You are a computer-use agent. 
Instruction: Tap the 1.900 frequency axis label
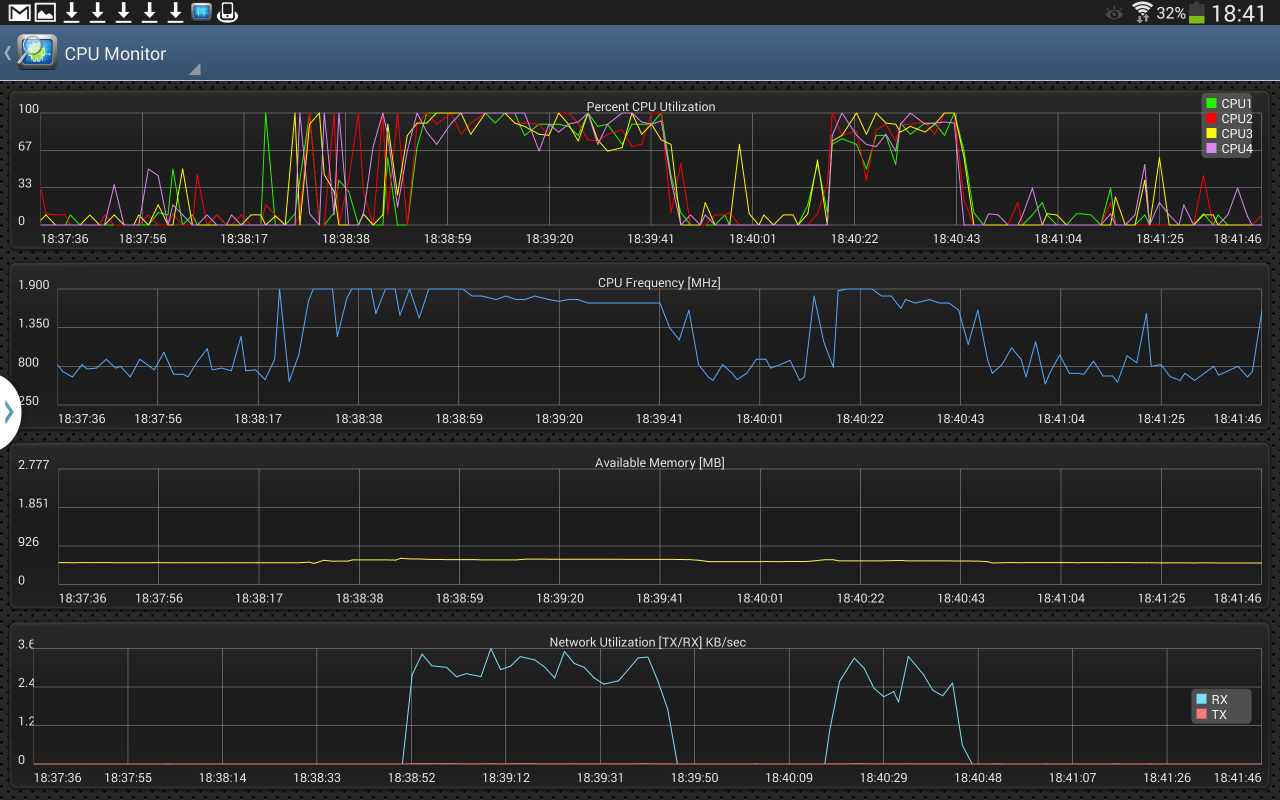point(33,286)
